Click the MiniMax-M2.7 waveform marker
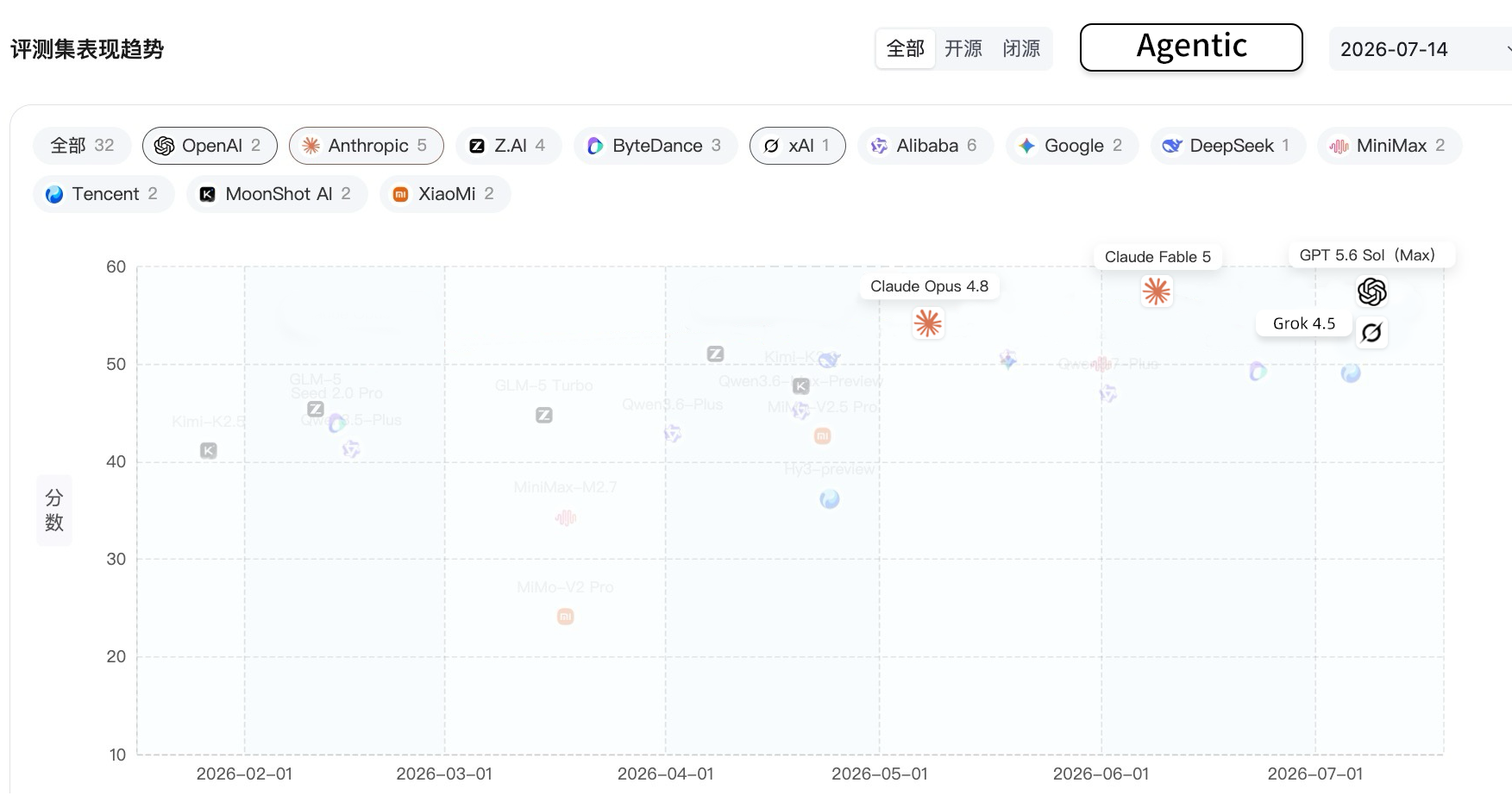 (x=566, y=518)
